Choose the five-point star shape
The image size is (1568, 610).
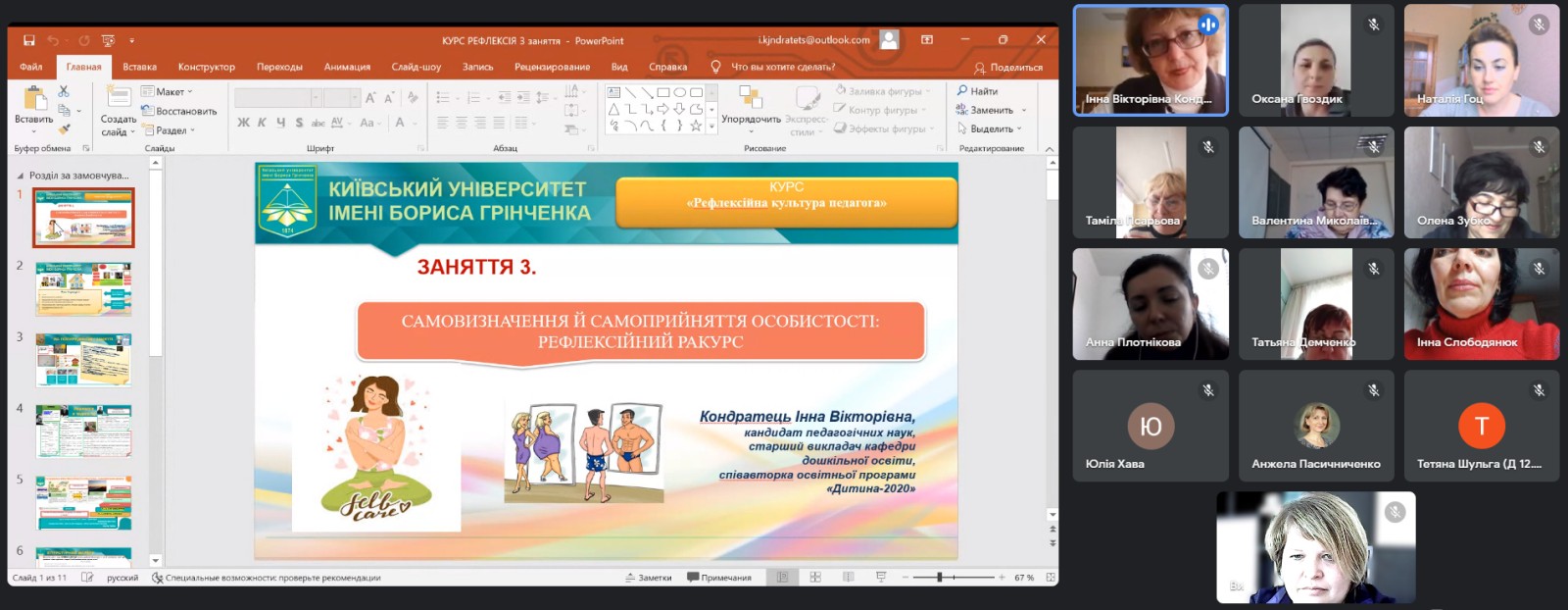click(x=696, y=126)
